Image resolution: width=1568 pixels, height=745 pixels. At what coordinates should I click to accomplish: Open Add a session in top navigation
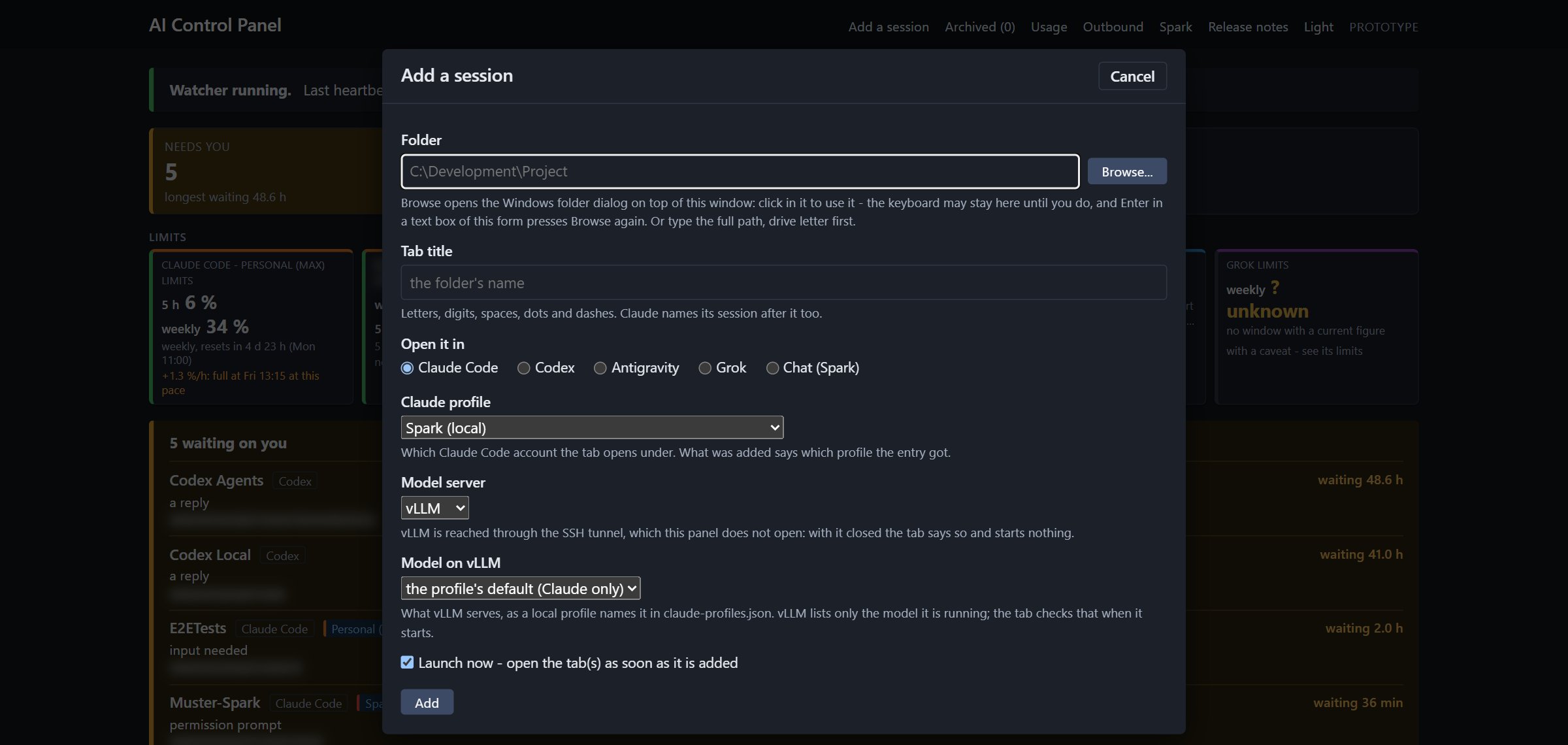(889, 27)
